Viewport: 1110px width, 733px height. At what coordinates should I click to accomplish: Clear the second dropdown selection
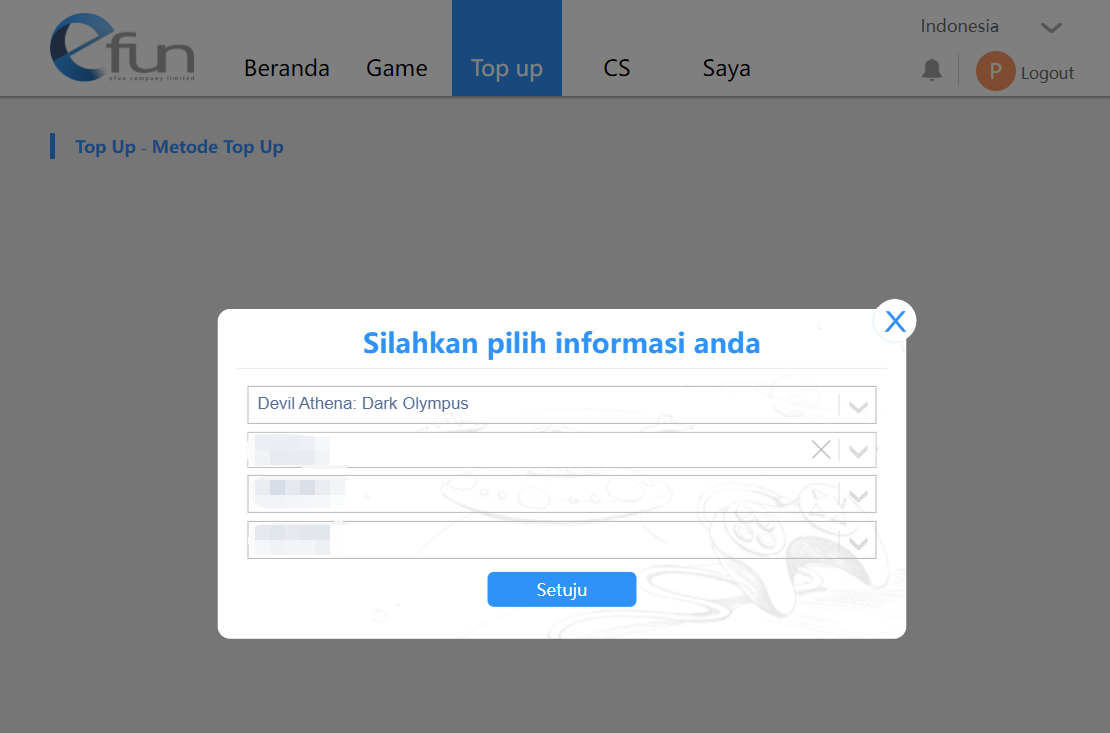coord(820,450)
